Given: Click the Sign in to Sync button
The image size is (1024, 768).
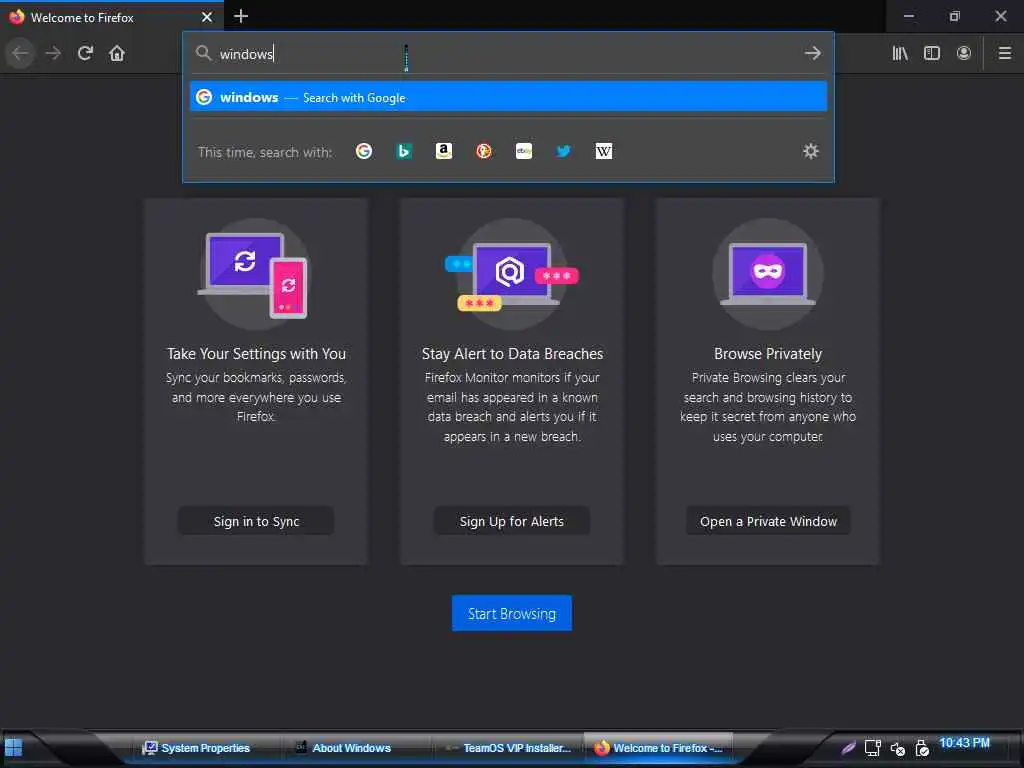Looking at the screenshot, I should pyautogui.click(x=256, y=521).
